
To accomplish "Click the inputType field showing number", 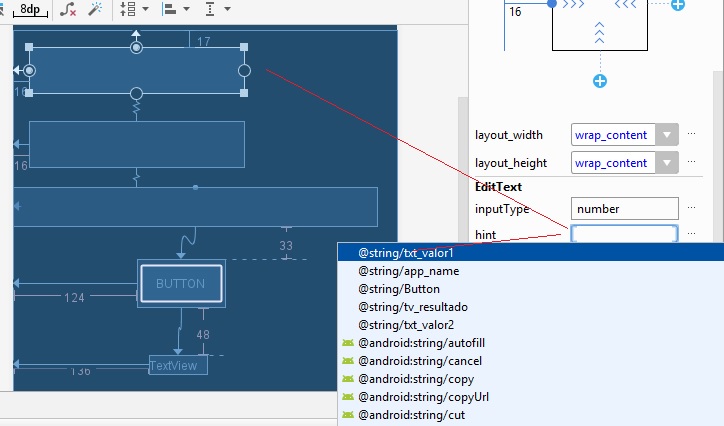I will pos(624,209).
